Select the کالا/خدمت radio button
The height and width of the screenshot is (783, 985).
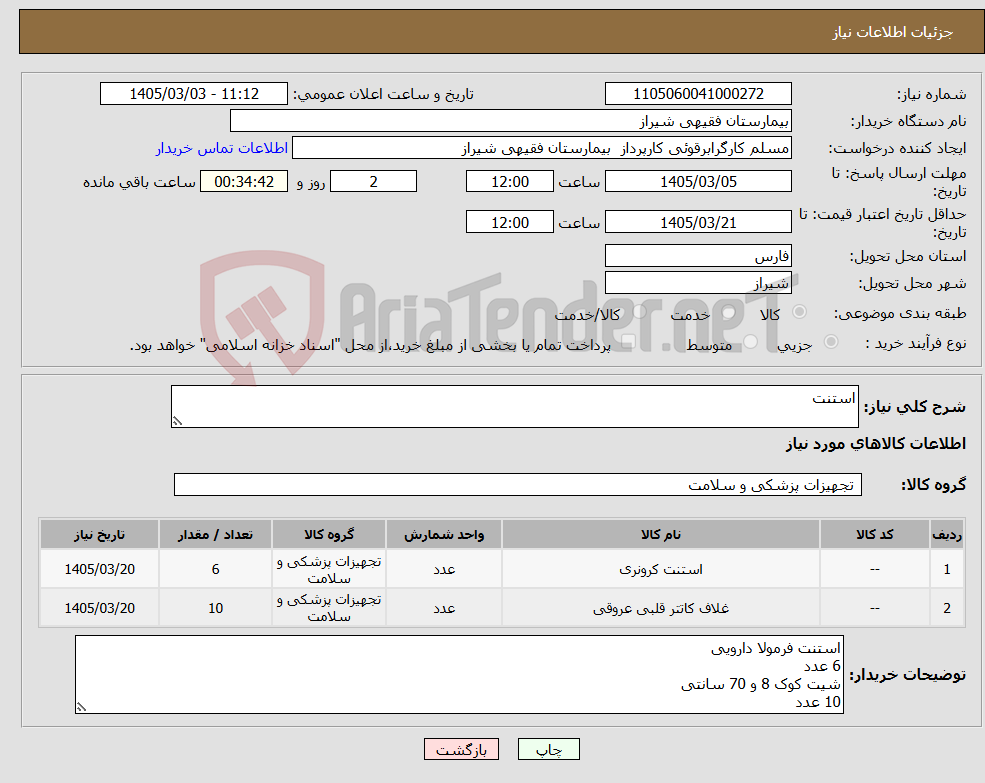[x=639, y=312]
